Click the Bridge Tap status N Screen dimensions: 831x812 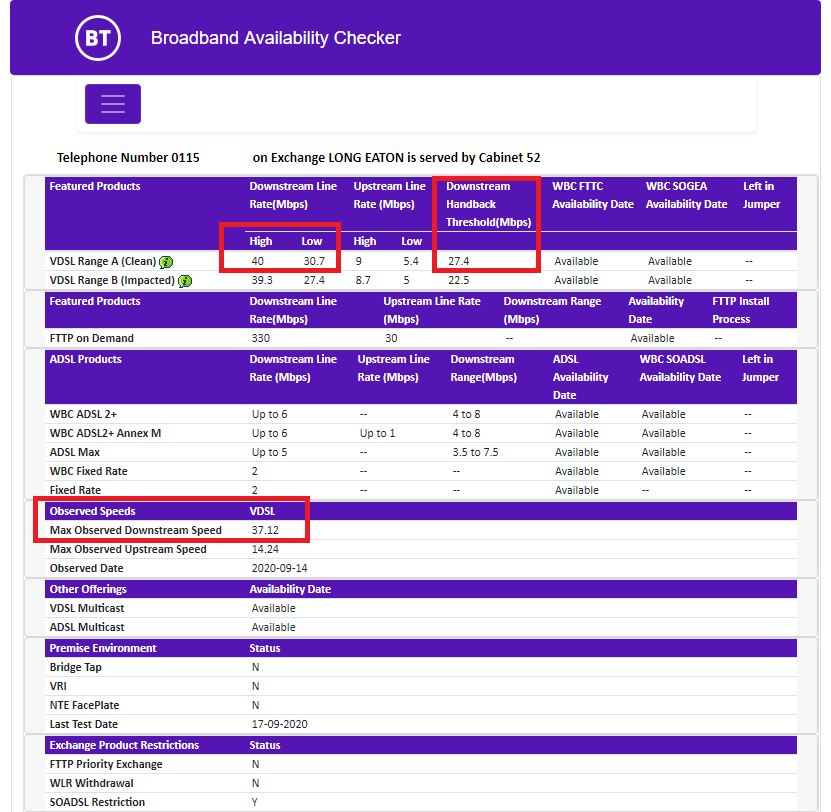coord(253,666)
